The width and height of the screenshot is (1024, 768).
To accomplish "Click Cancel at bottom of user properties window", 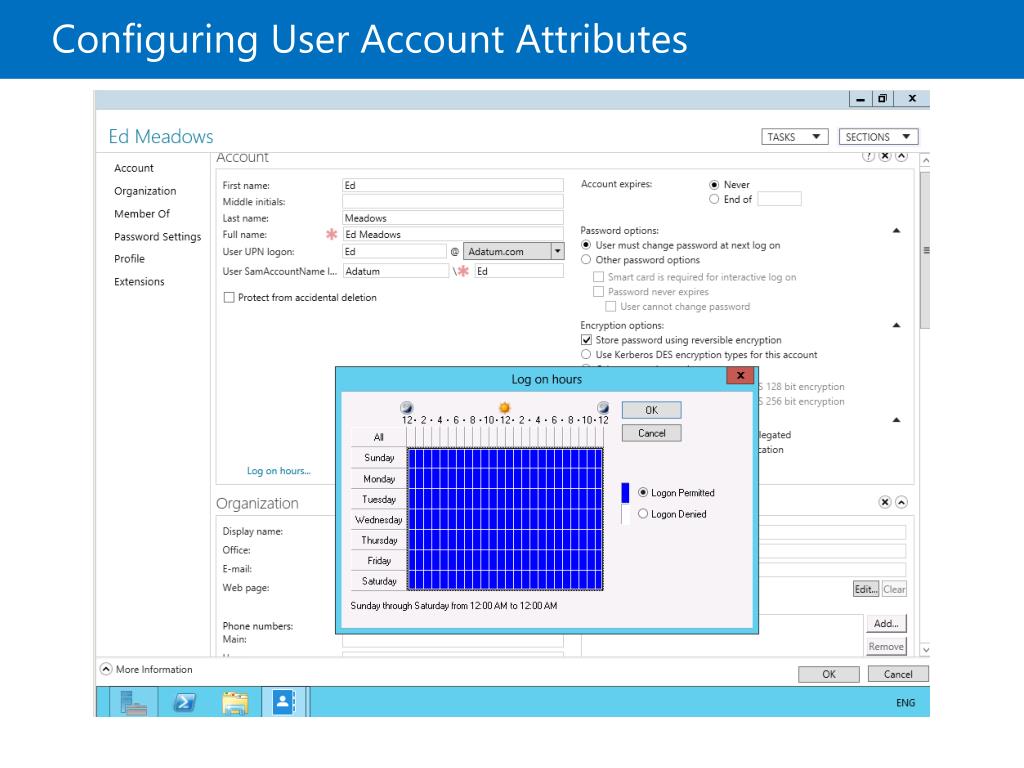I will click(x=898, y=674).
